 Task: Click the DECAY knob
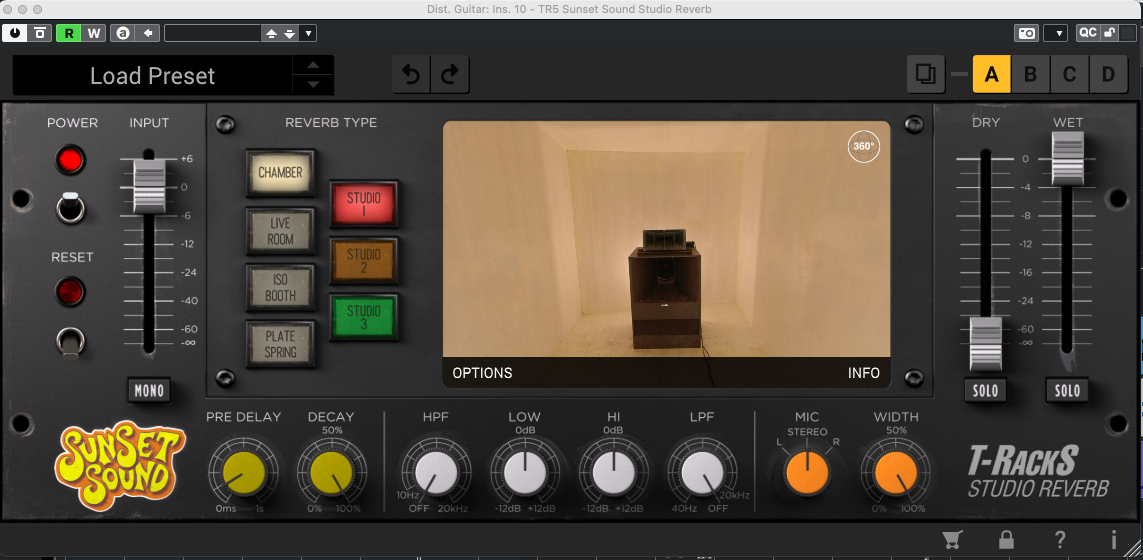331,472
